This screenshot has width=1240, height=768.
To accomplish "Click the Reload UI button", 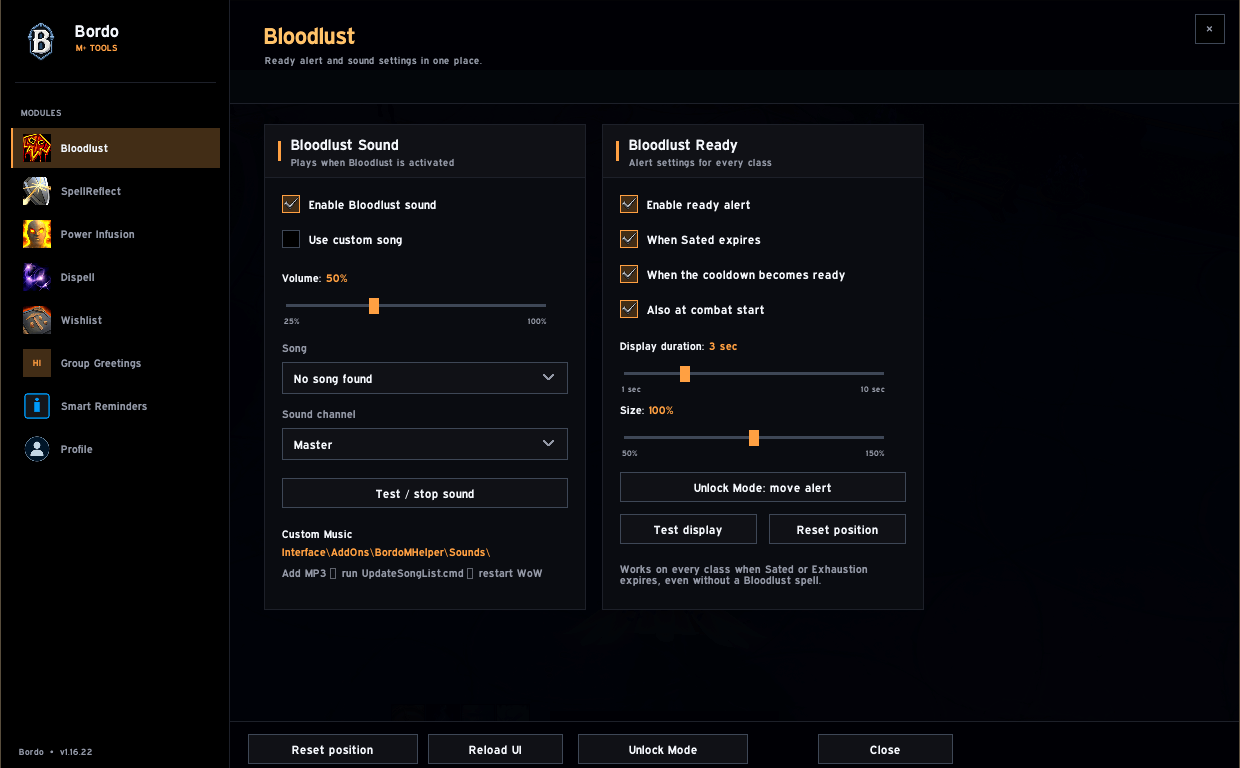I will pyautogui.click(x=495, y=749).
